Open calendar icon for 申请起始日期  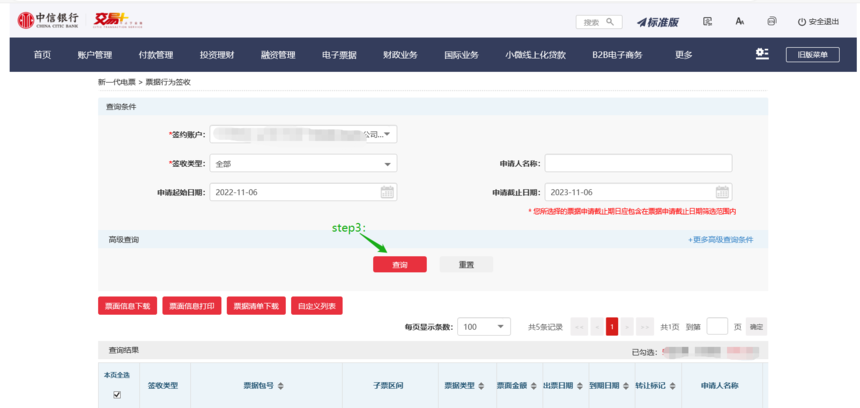(387, 192)
